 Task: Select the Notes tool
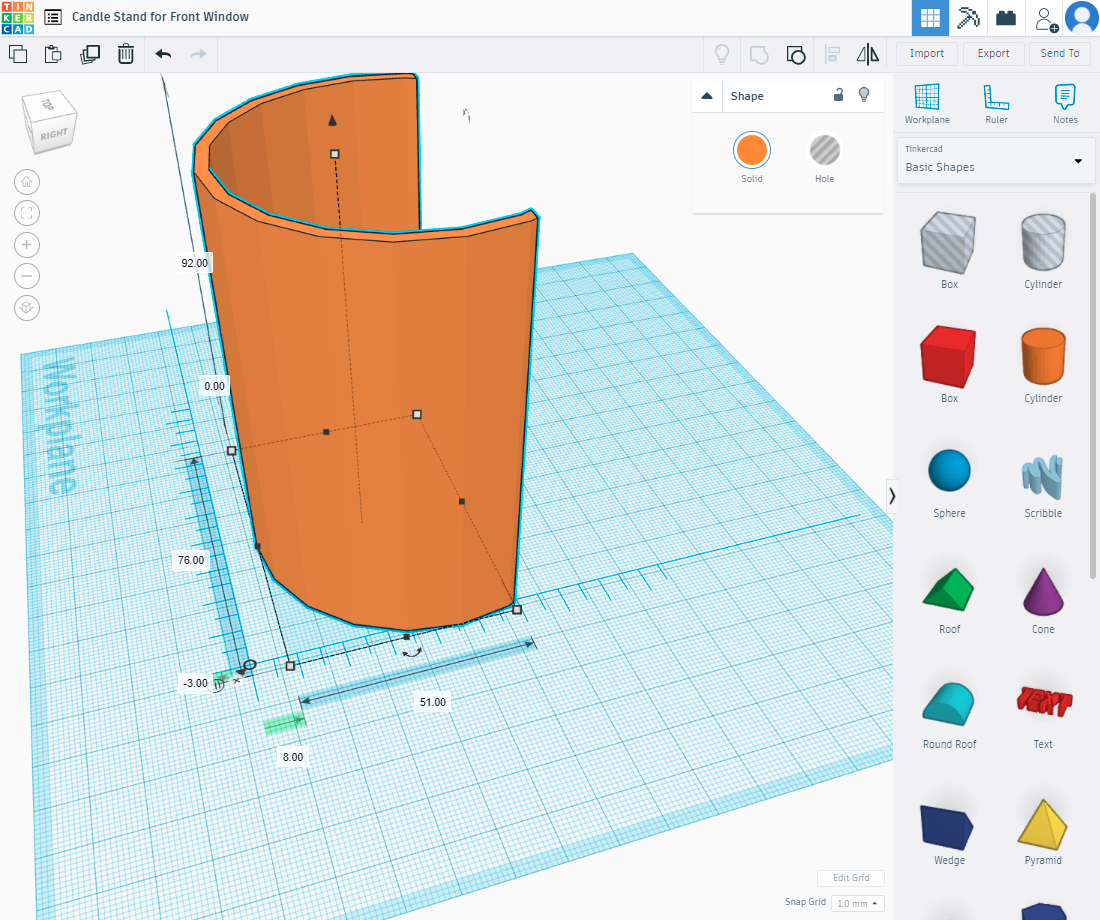click(1065, 103)
